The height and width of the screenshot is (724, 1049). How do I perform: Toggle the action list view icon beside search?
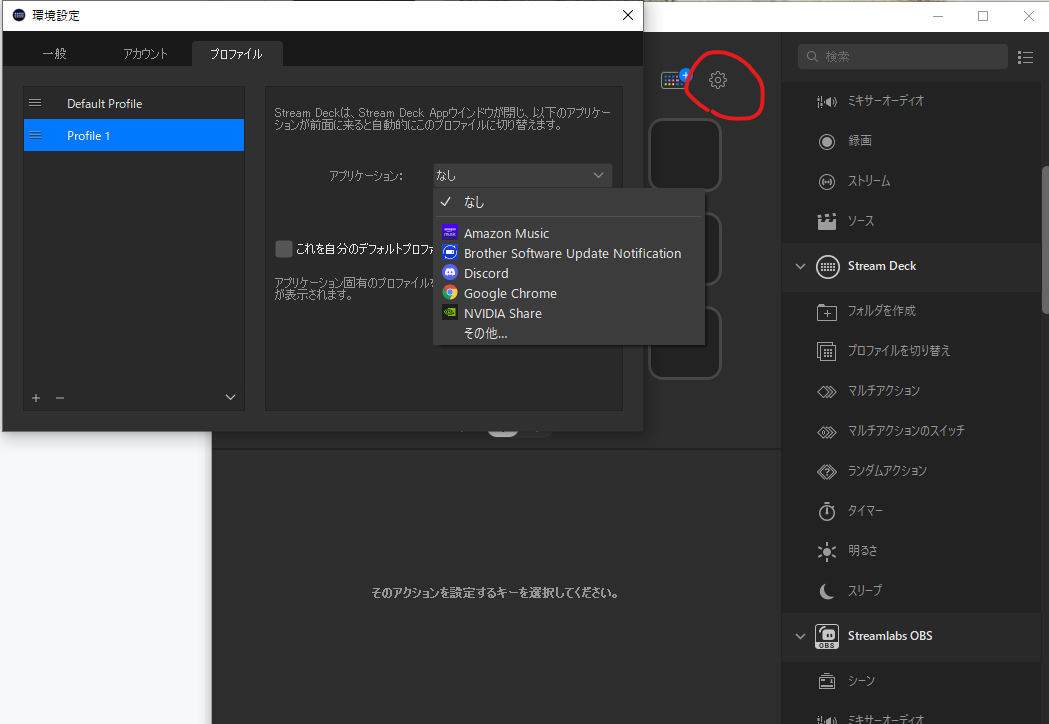pos(1025,58)
